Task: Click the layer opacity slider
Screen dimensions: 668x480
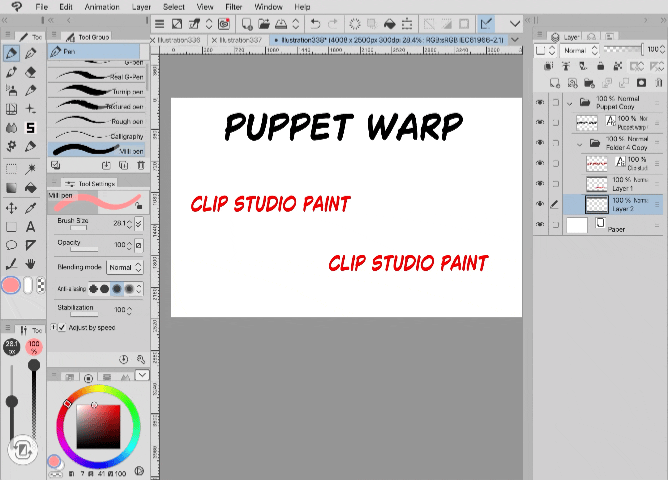Action: tap(624, 50)
